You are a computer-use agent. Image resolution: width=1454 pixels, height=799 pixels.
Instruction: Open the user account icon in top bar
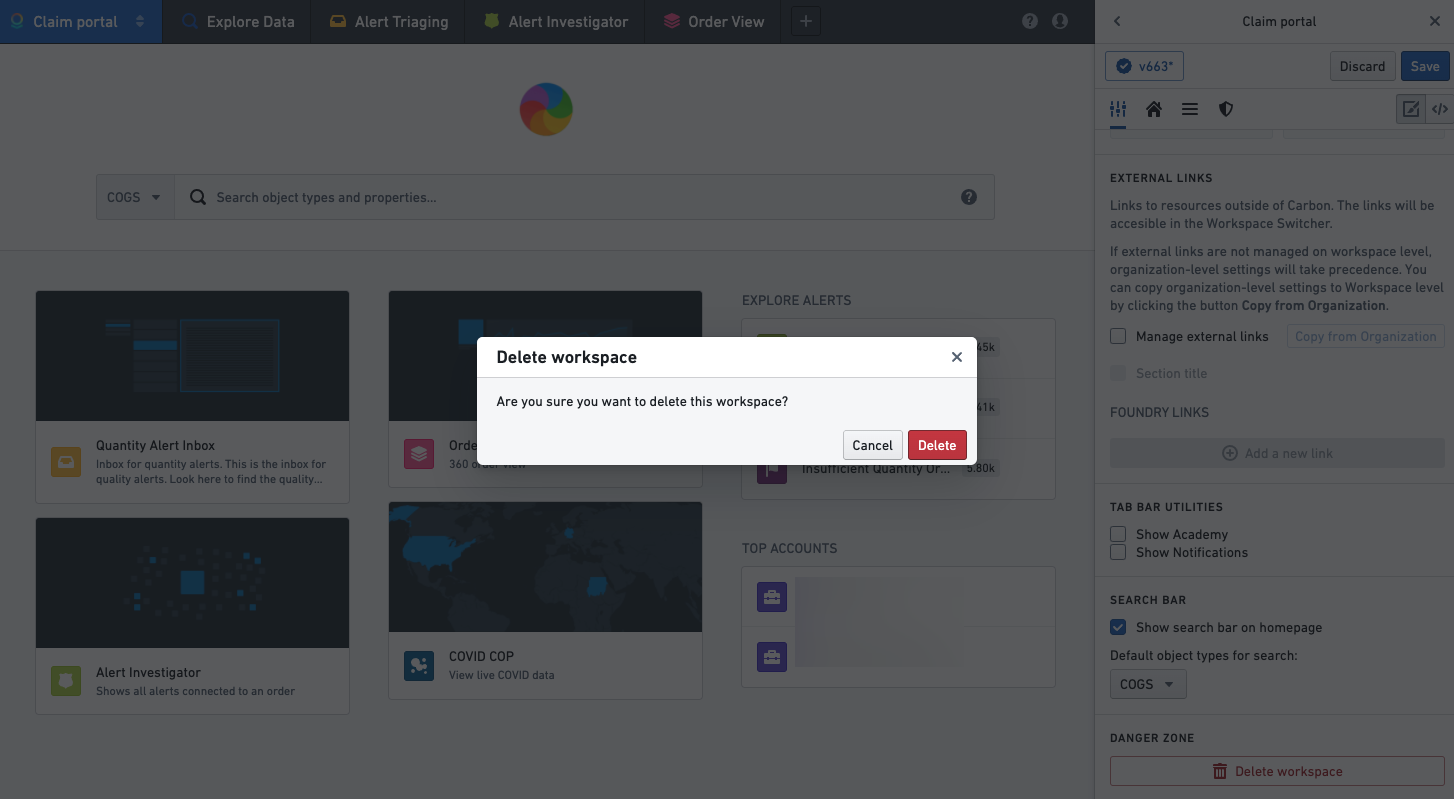click(1060, 21)
